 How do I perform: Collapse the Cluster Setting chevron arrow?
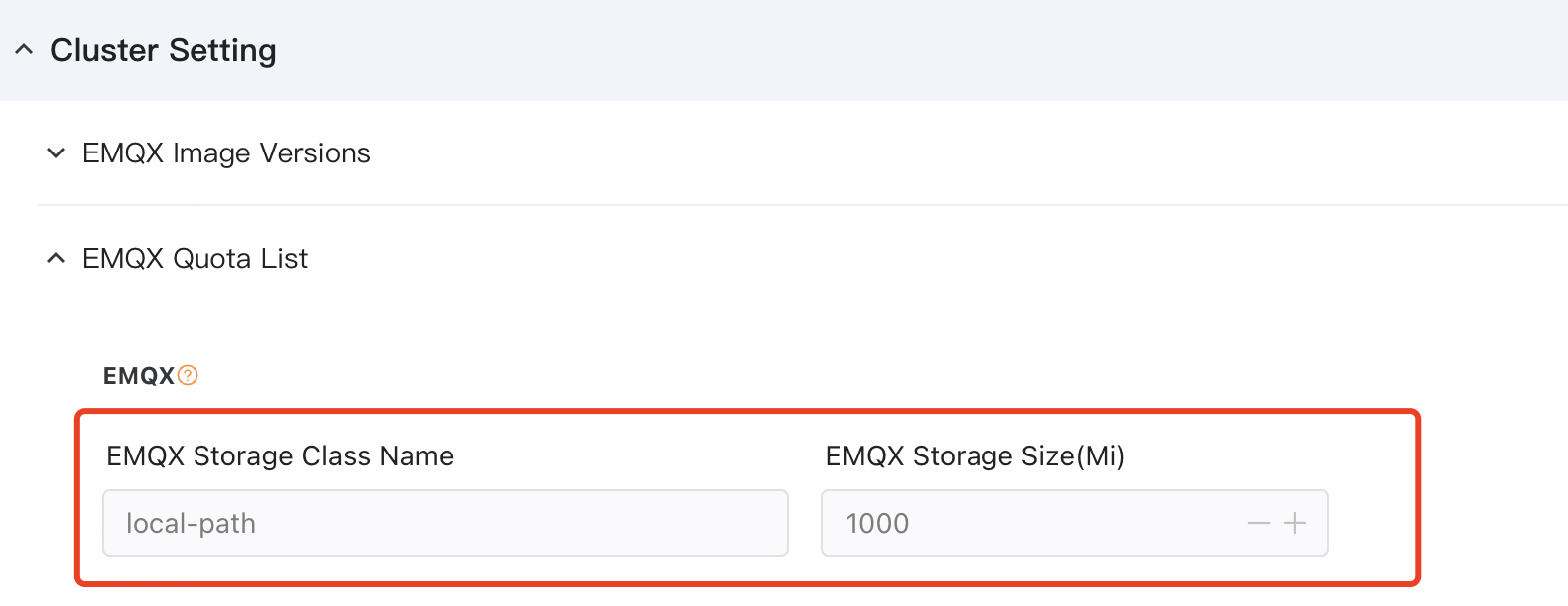point(25,50)
